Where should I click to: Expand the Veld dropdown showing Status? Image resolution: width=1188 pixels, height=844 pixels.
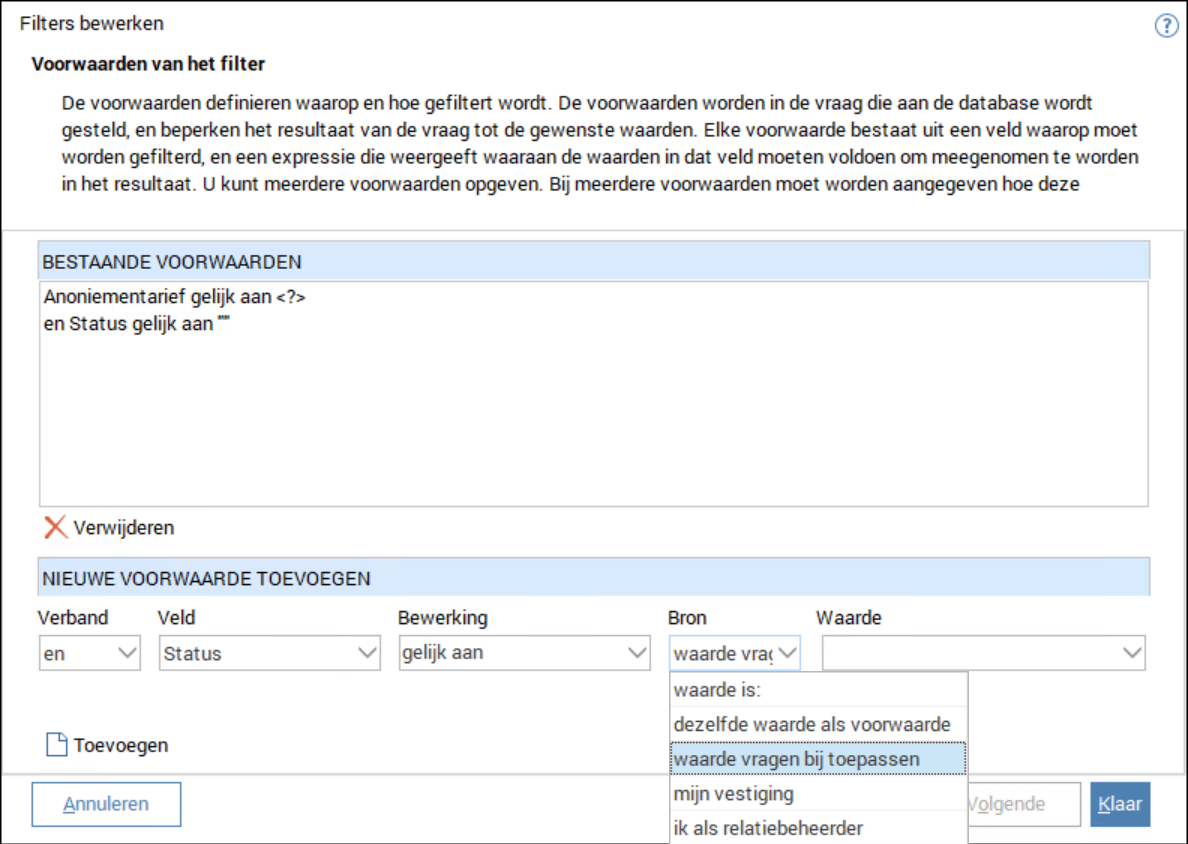367,653
